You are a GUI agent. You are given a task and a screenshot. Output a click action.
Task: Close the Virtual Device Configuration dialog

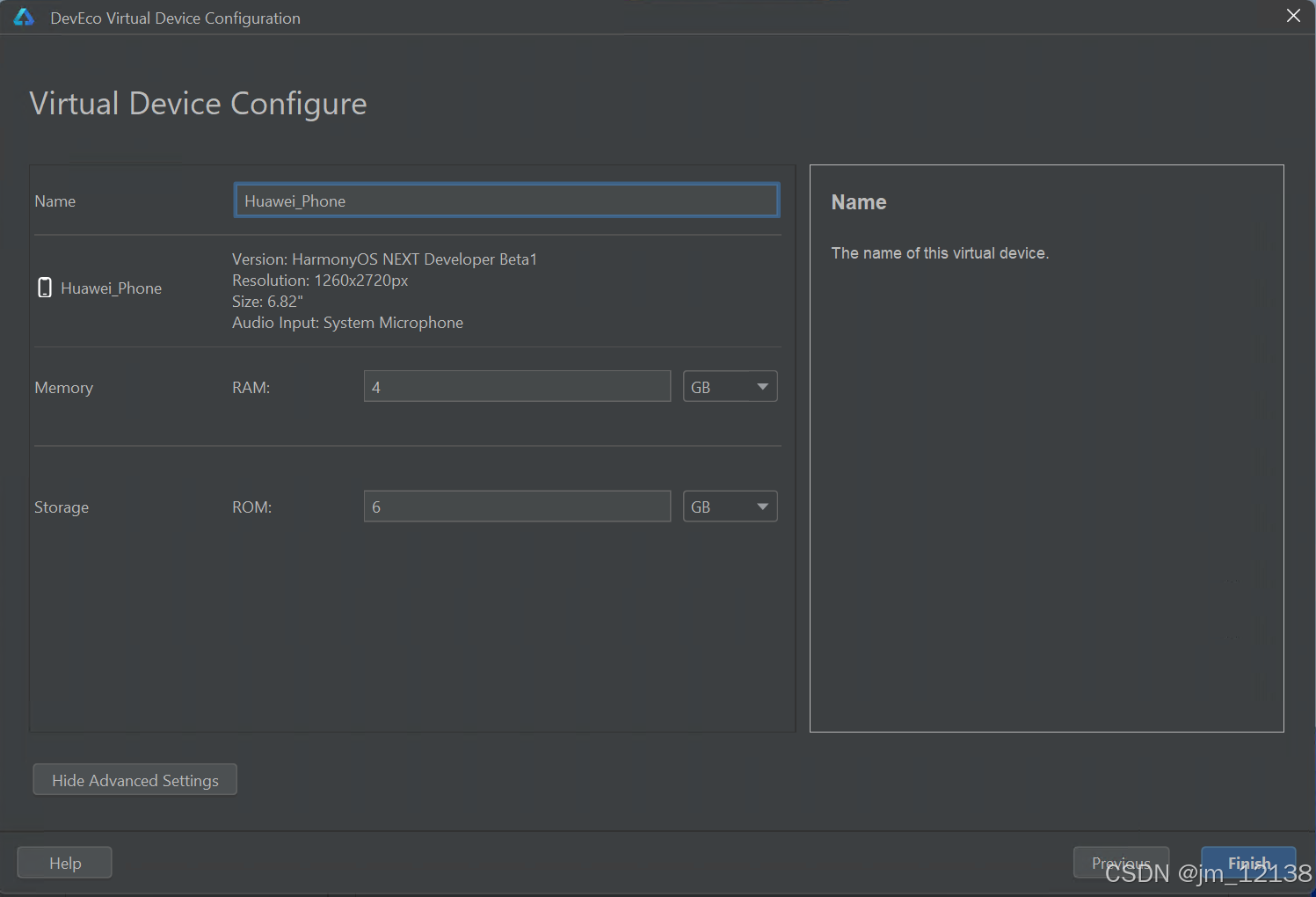pyautogui.click(x=1293, y=16)
